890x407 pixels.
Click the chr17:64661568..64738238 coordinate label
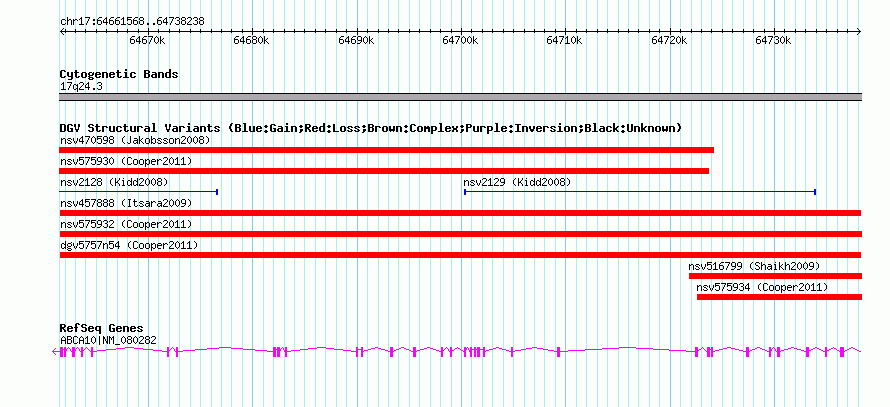click(132, 22)
